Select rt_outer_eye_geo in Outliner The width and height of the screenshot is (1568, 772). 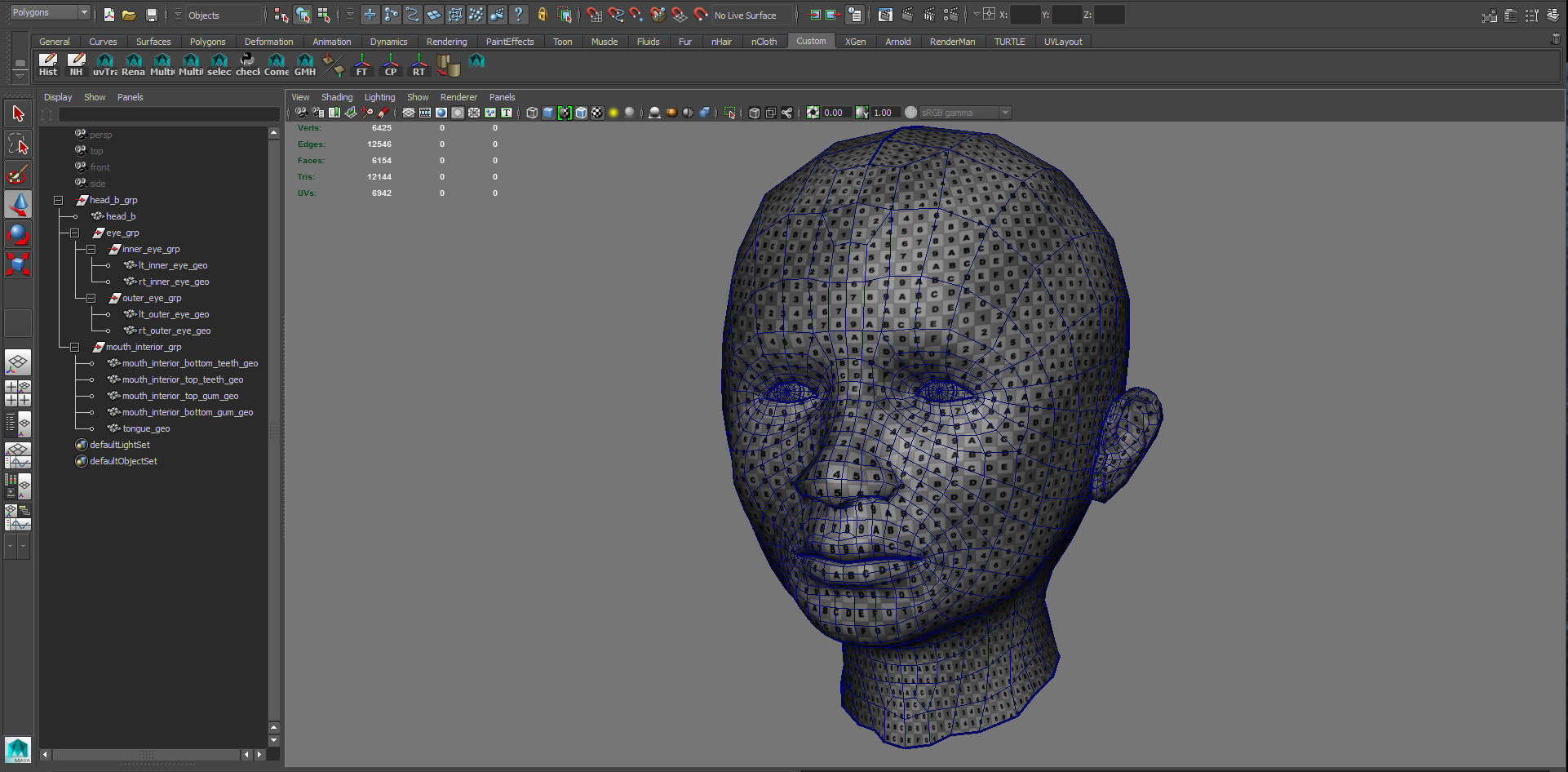tap(175, 331)
